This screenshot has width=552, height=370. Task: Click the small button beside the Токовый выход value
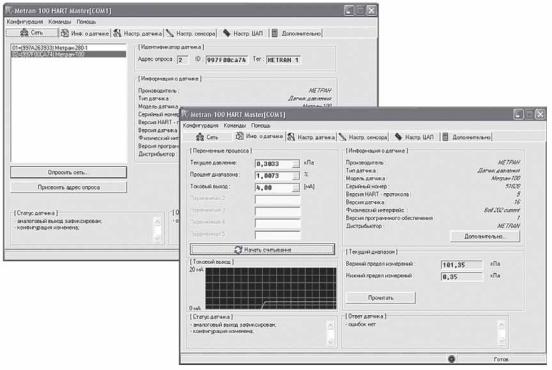[x=296, y=188]
